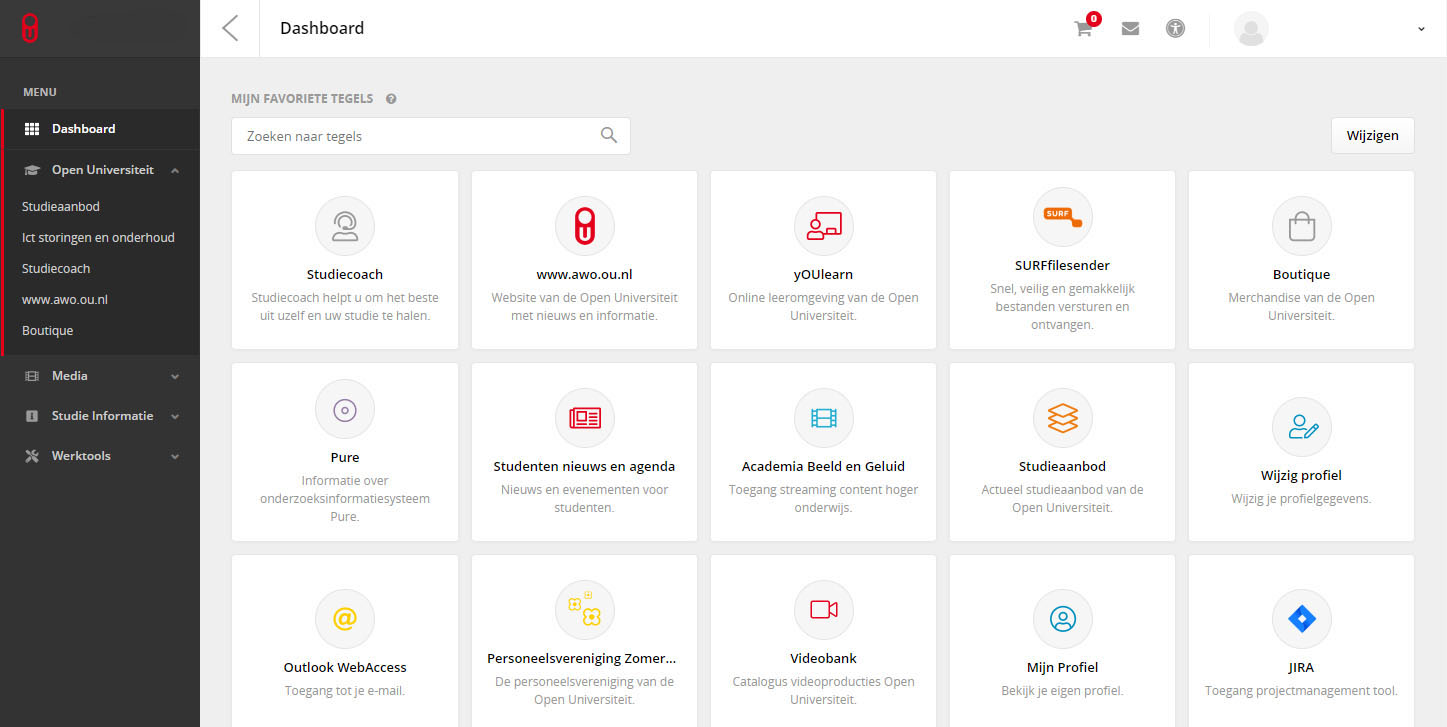Click 'Toegang tot je e-mail.' text

345,690
